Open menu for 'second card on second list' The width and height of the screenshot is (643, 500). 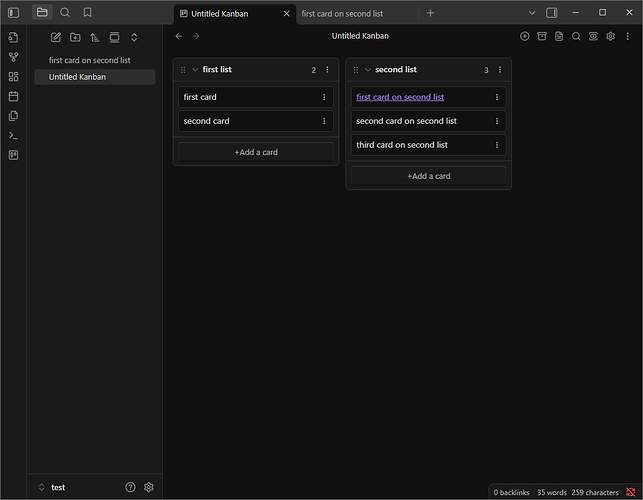[x=497, y=121]
